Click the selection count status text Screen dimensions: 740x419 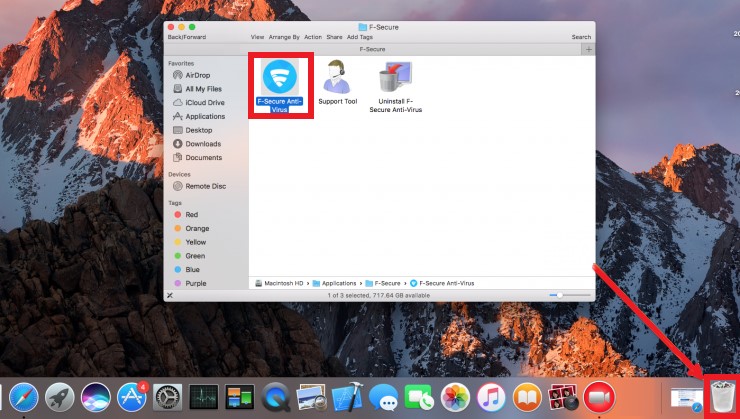(x=378, y=295)
